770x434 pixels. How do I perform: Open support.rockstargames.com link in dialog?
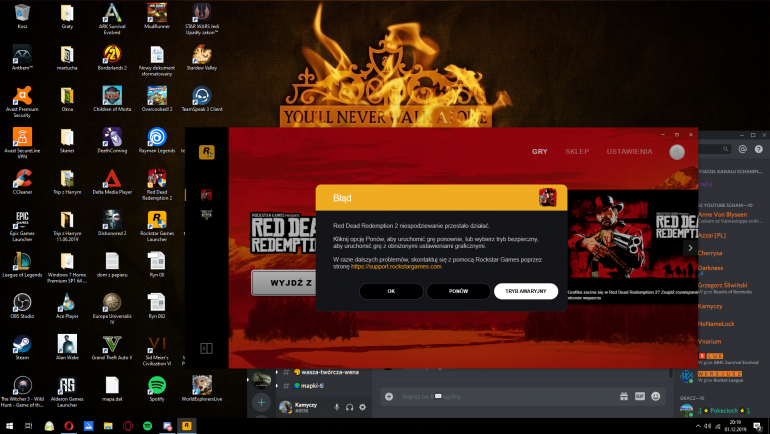coord(396,267)
